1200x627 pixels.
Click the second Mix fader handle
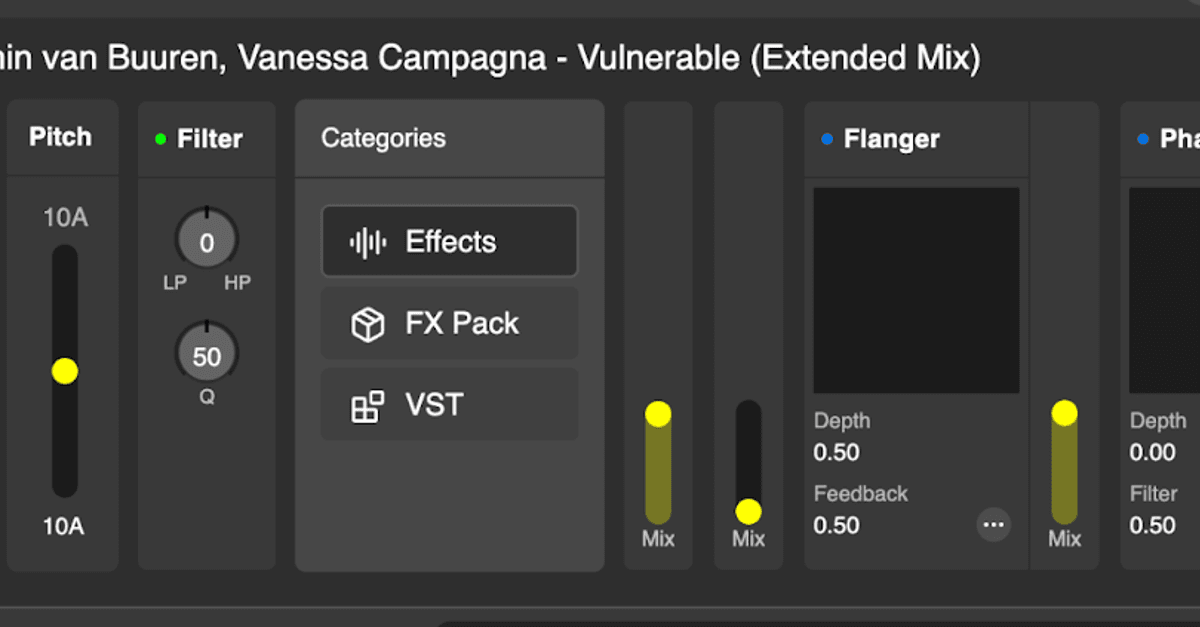pos(748,514)
